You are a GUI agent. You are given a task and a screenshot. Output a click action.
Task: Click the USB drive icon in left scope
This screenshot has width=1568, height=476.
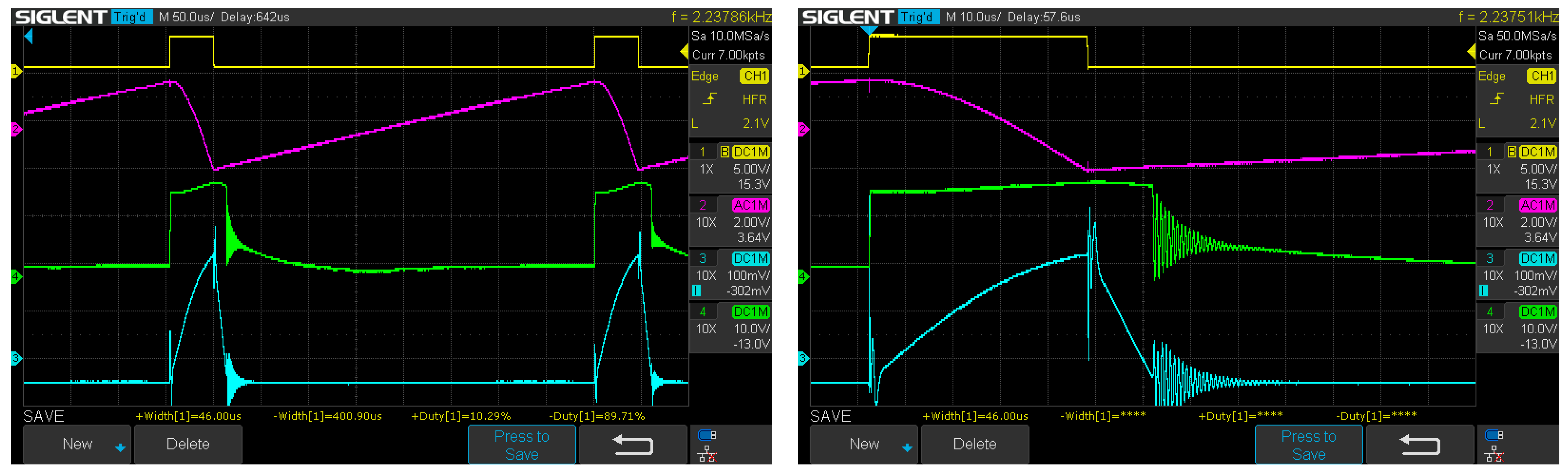coord(707,434)
